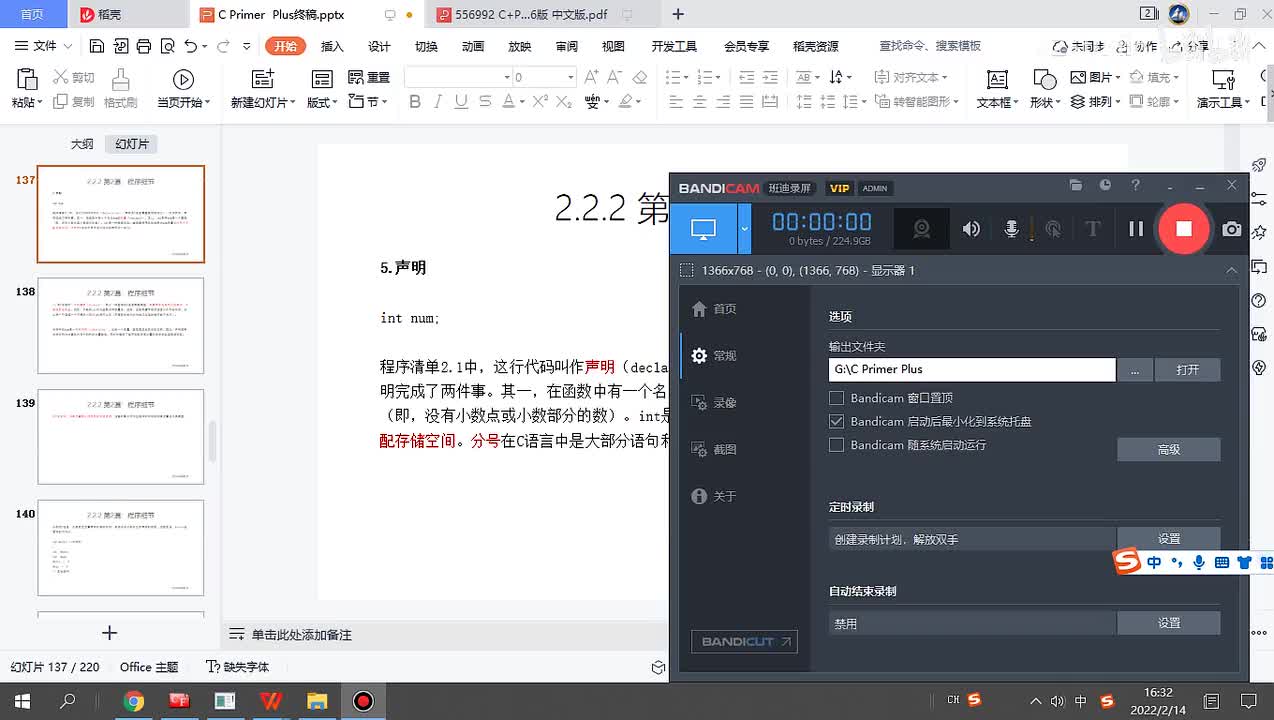
Task: Pause the Bandicam recording
Action: (x=1136, y=229)
